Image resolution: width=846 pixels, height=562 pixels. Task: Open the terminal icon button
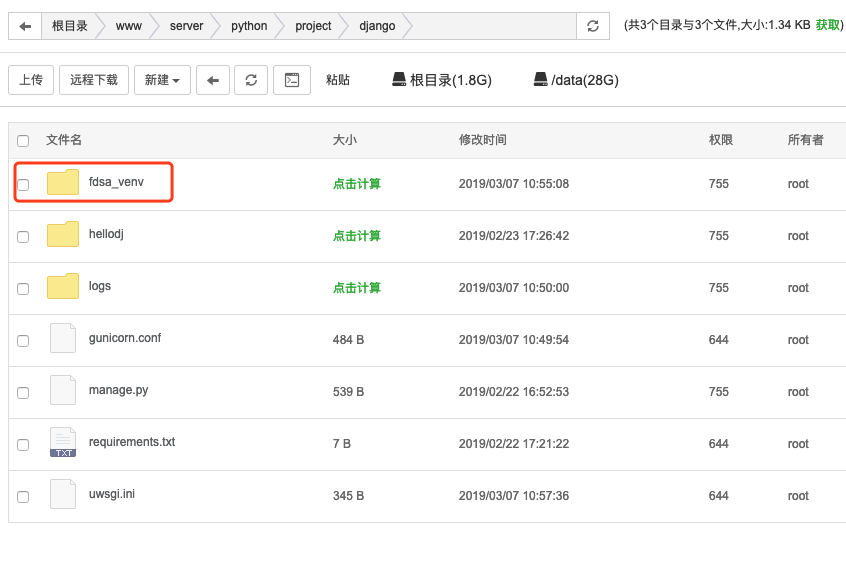[292, 80]
